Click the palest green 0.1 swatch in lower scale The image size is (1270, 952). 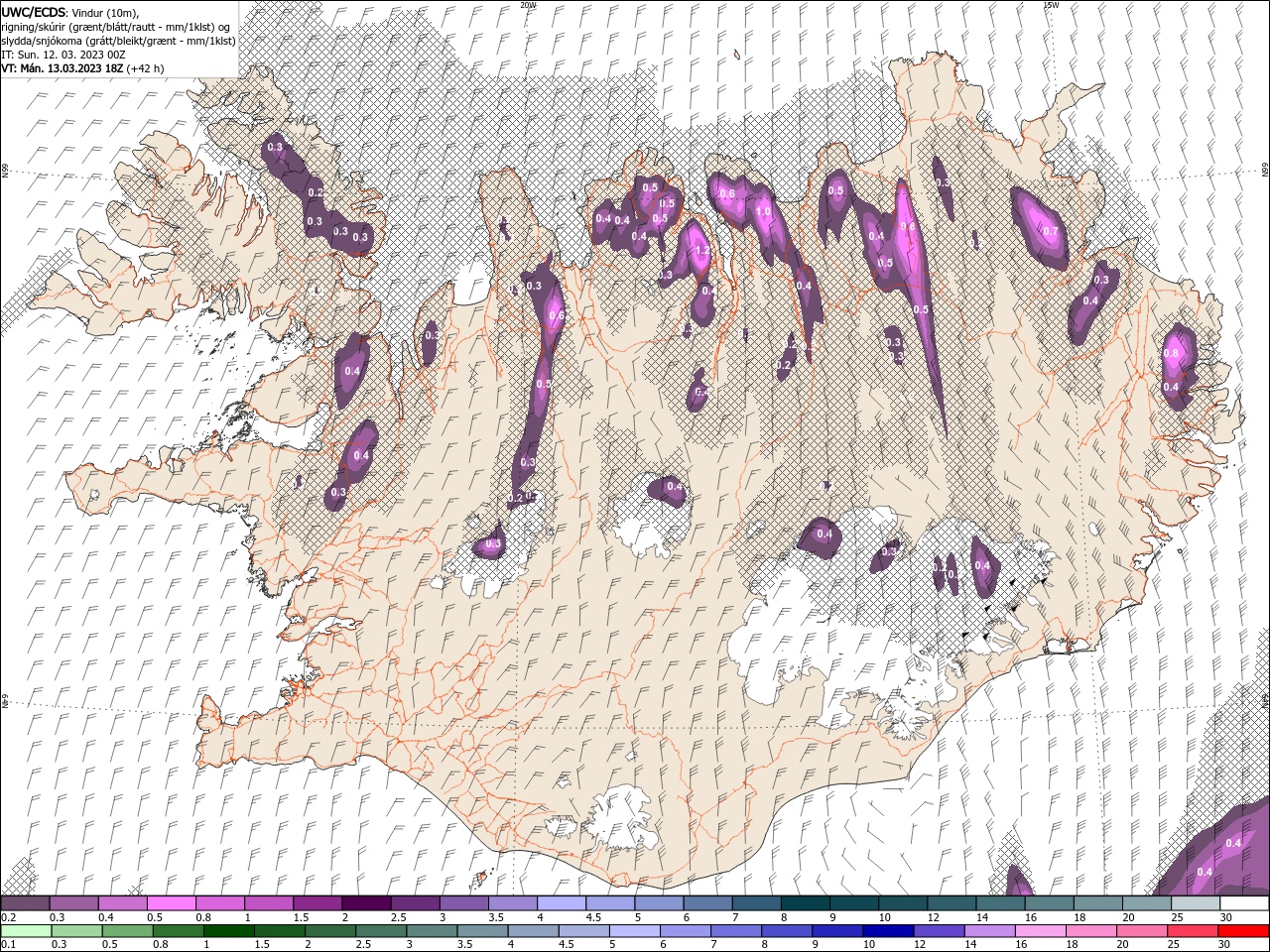point(26,931)
